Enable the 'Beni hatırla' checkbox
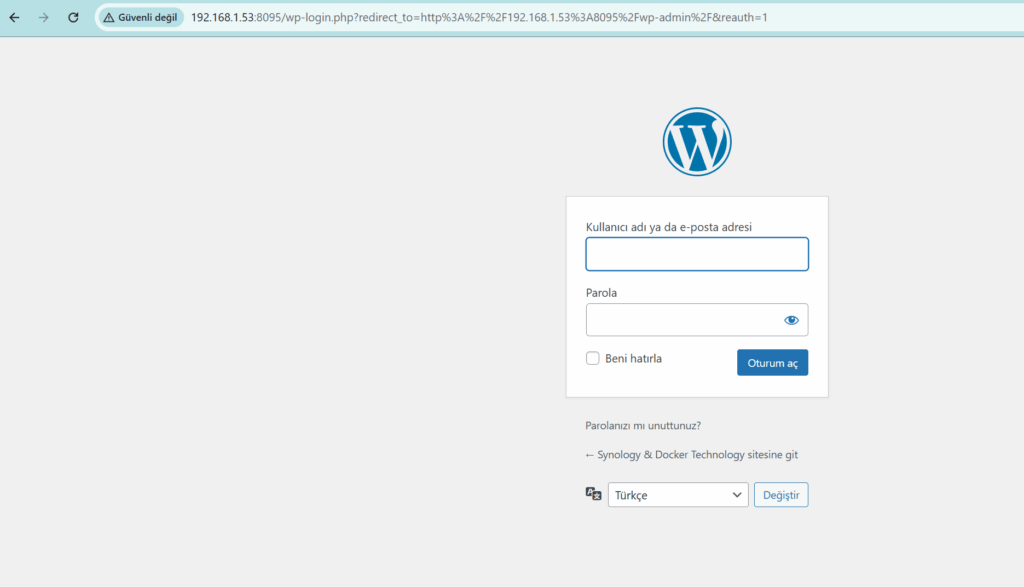Viewport: 1024px width, 587px height. coord(593,358)
